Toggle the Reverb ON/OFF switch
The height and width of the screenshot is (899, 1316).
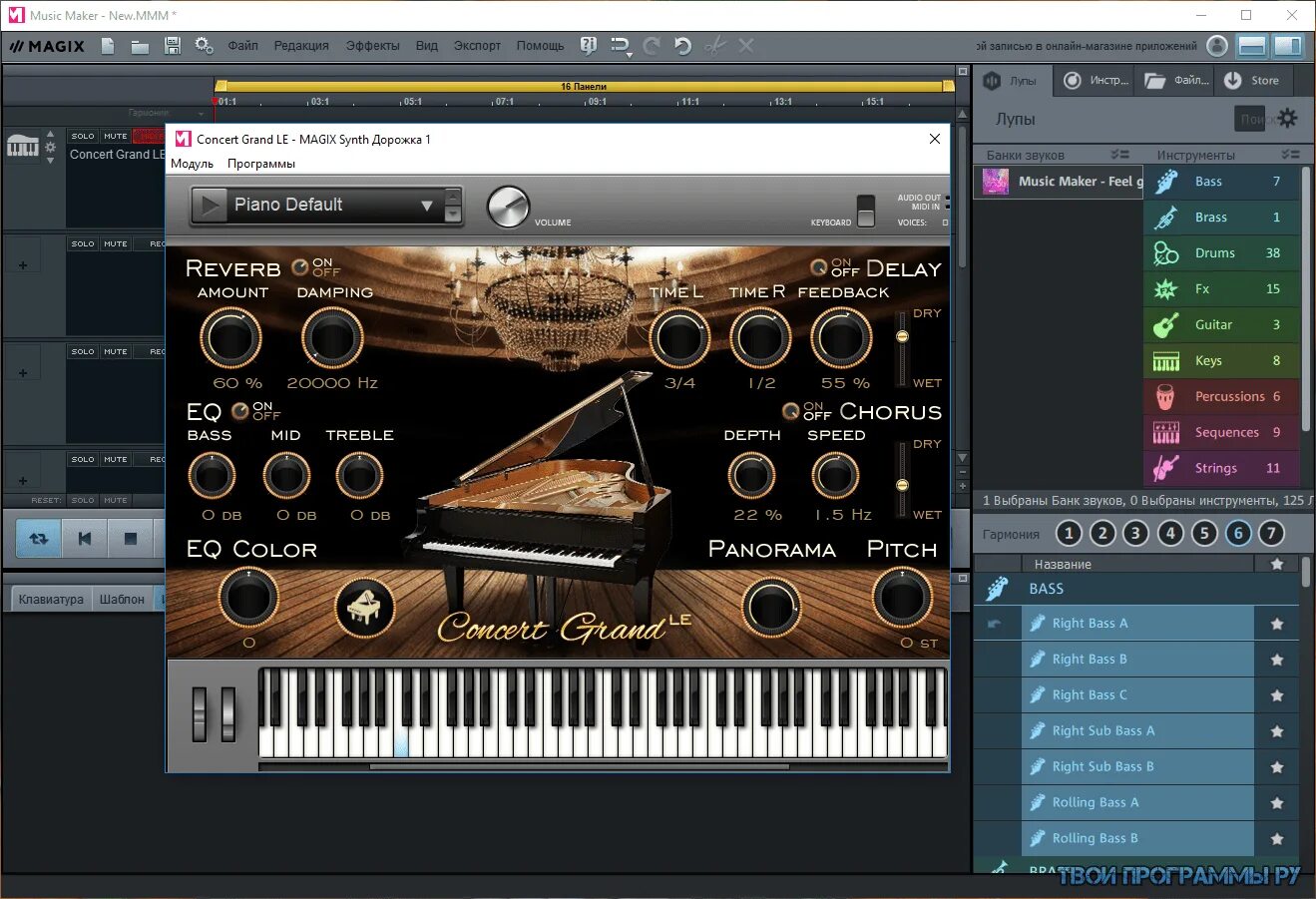[x=300, y=267]
